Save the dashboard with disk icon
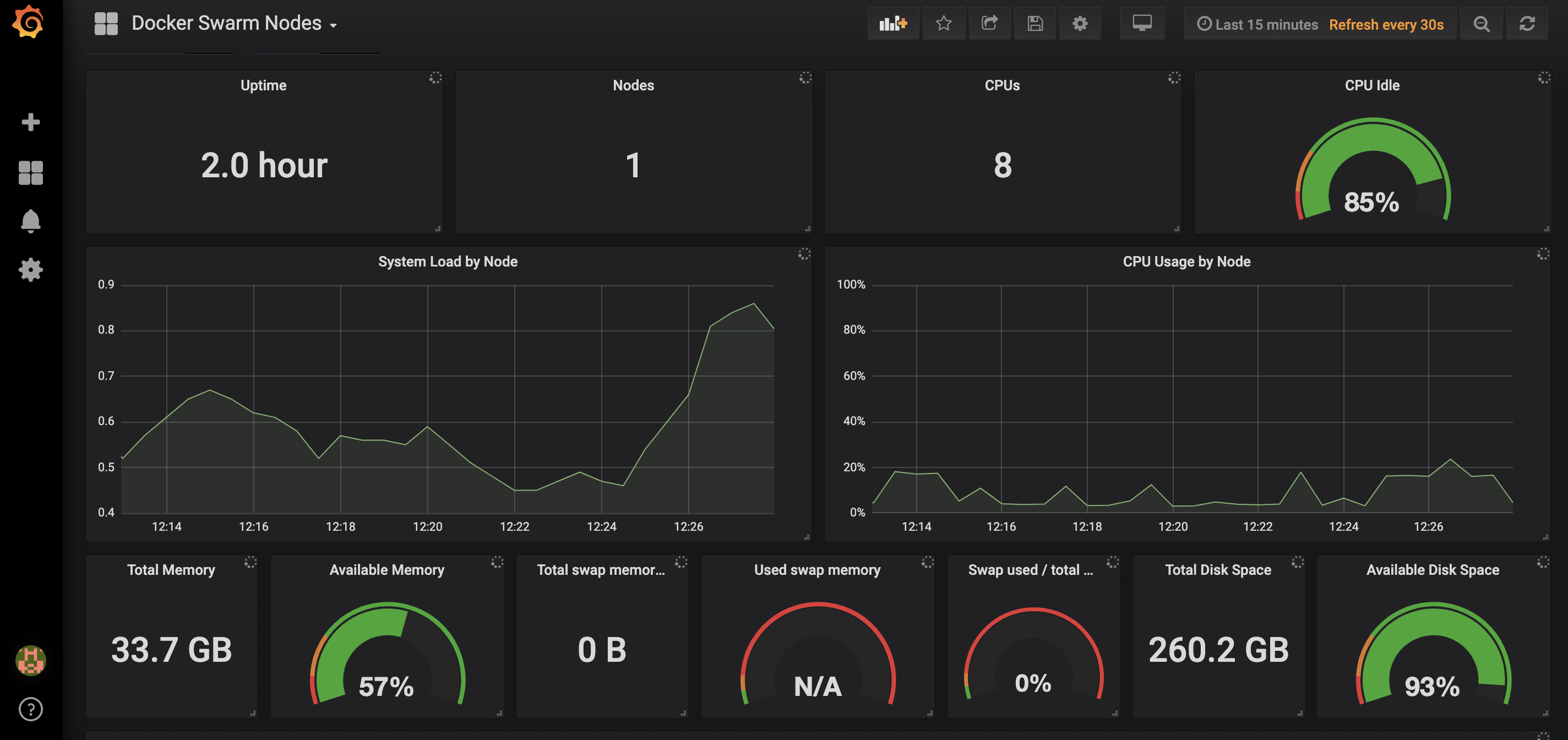The width and height of the screenshot is (1568, 740). pos(1035,24)
